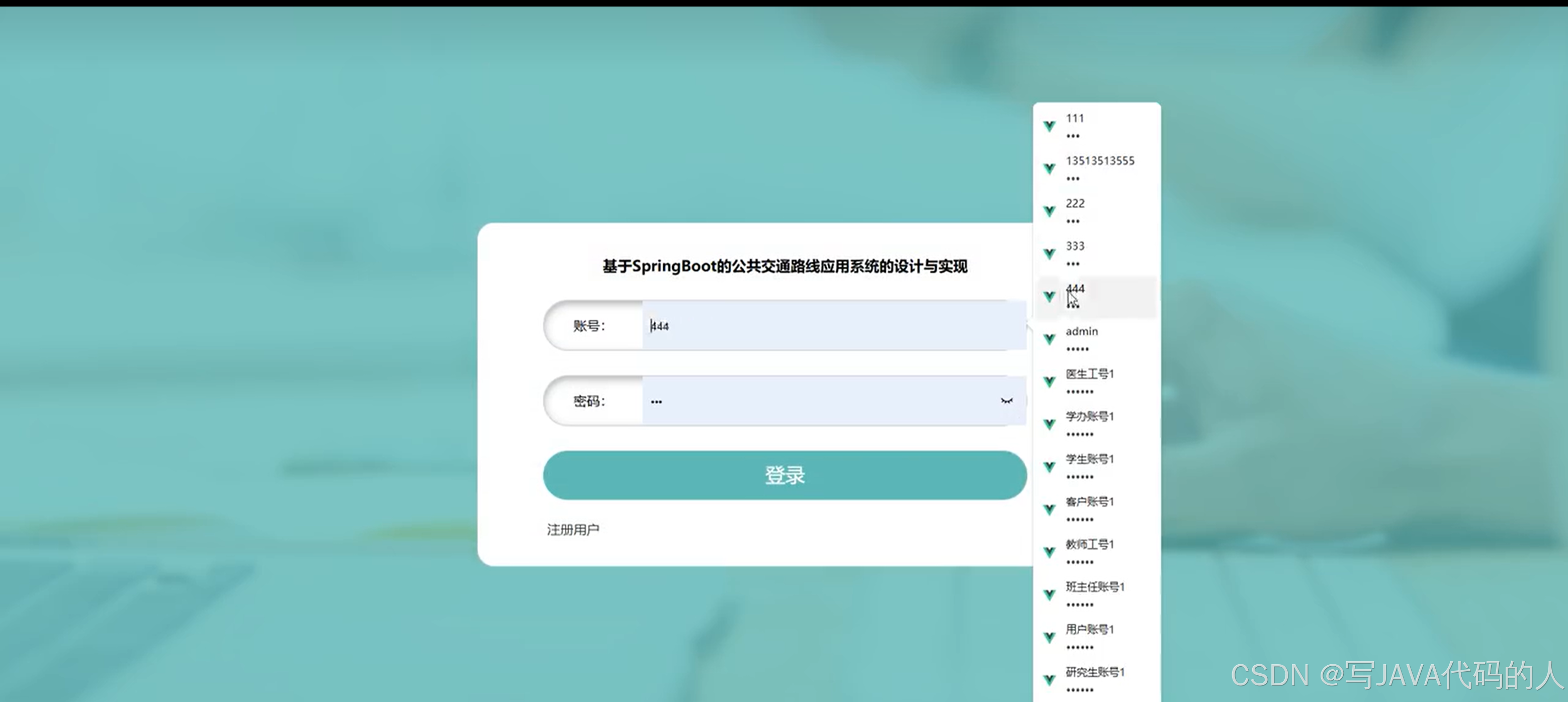Open the 注册用户 registration link
The image size is (1568, 702).
tap(573, 529)
